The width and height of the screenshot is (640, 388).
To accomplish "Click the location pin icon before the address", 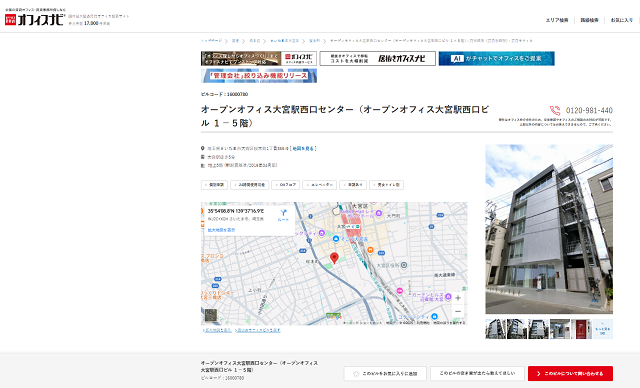I will click(x=202, y=149).
